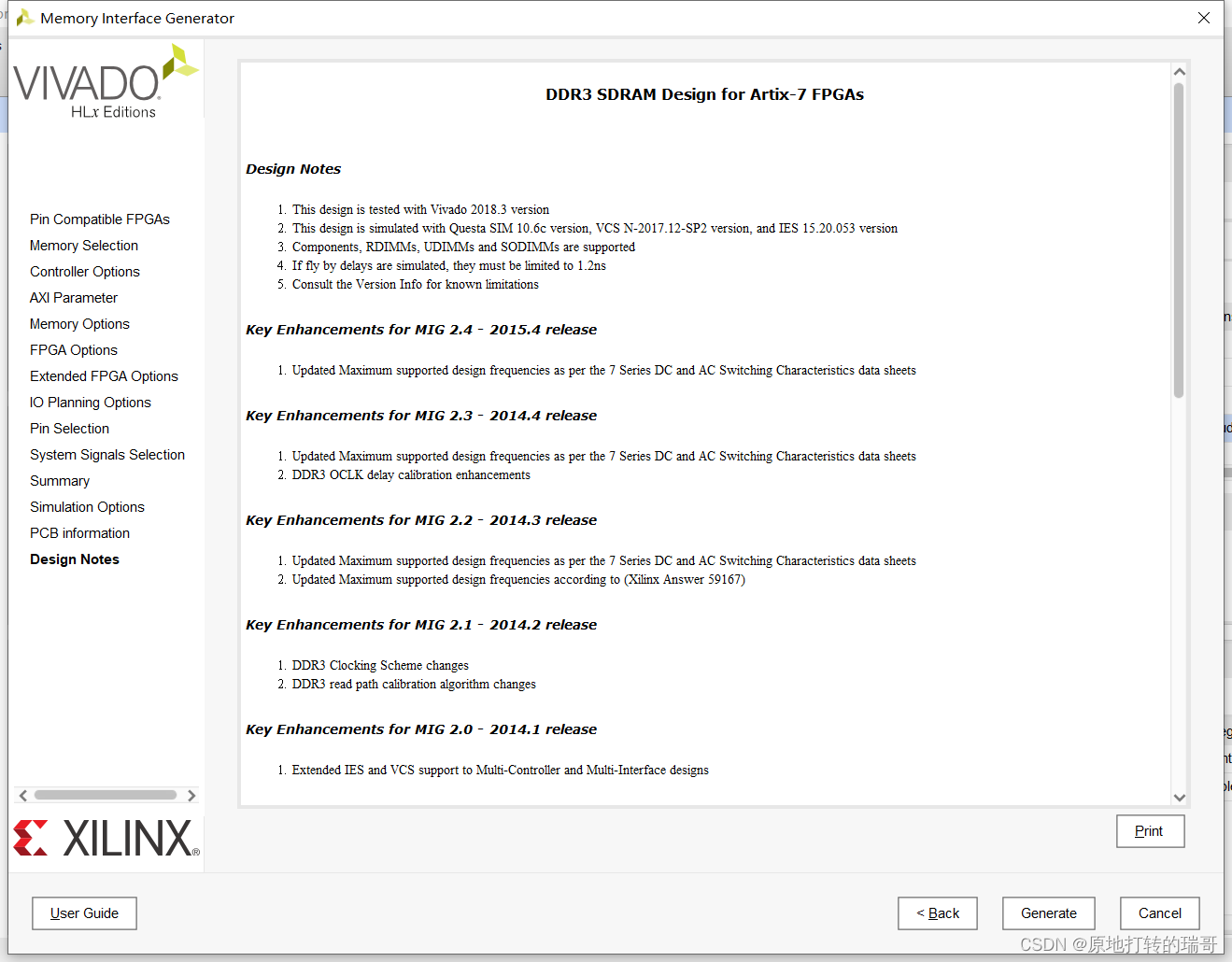The width and height of the screenshot is (1232, 962).
Task: Click the 'Xilinx Answer 59167' line
Action: click(x=518, y=580)
